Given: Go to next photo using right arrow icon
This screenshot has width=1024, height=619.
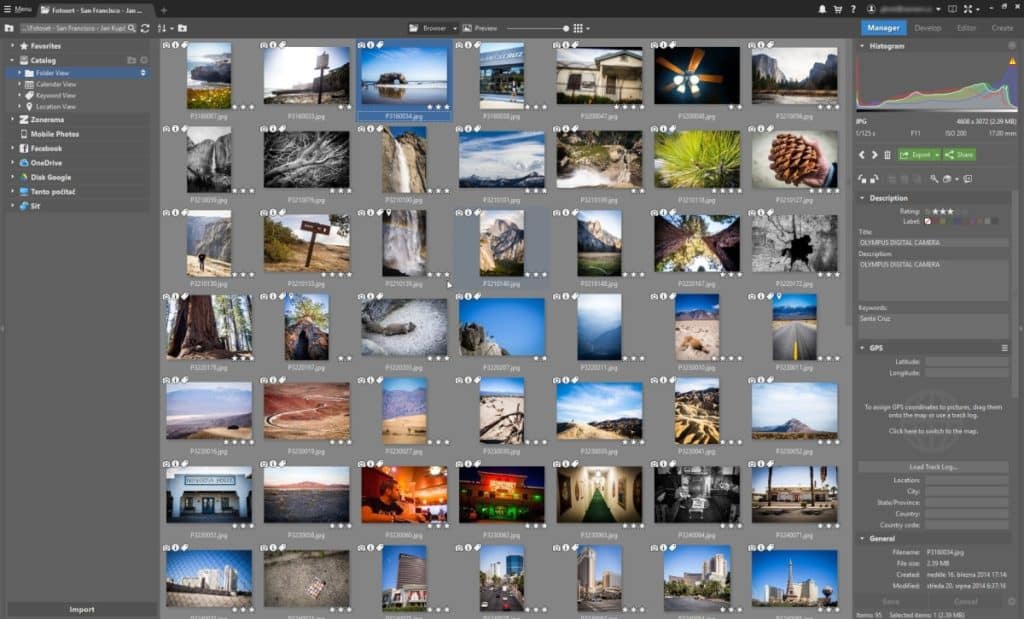Looking at the screenshot, I should pos(874,155).
